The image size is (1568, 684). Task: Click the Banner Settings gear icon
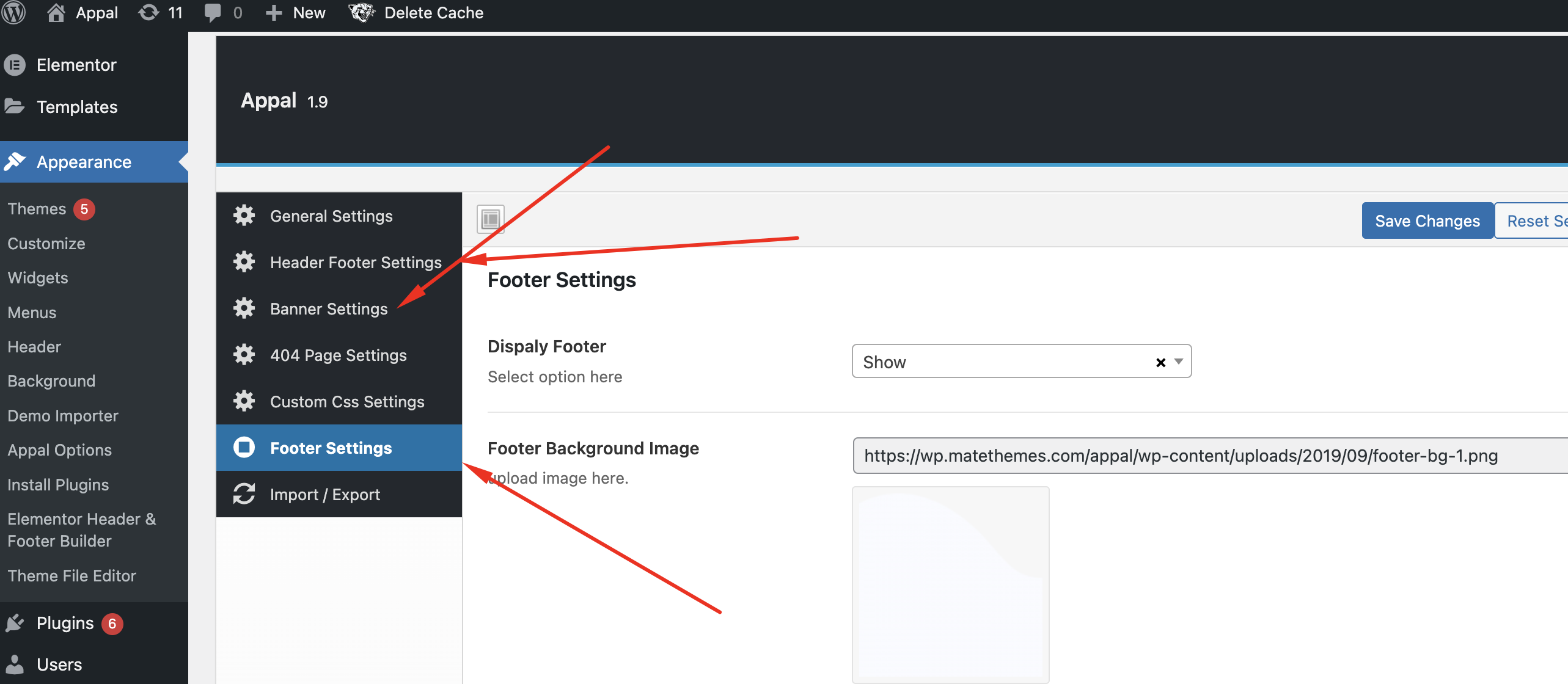coord(244,308)
